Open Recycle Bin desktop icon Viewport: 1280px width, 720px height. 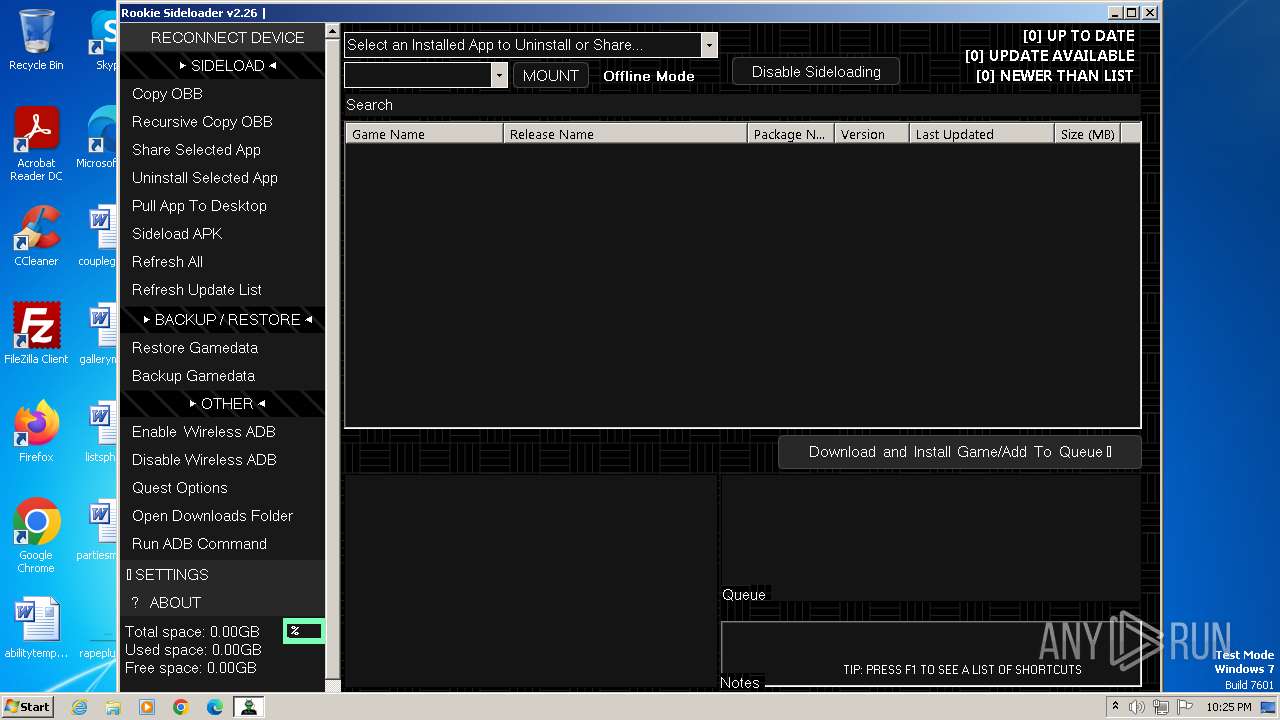coord(36,40)
